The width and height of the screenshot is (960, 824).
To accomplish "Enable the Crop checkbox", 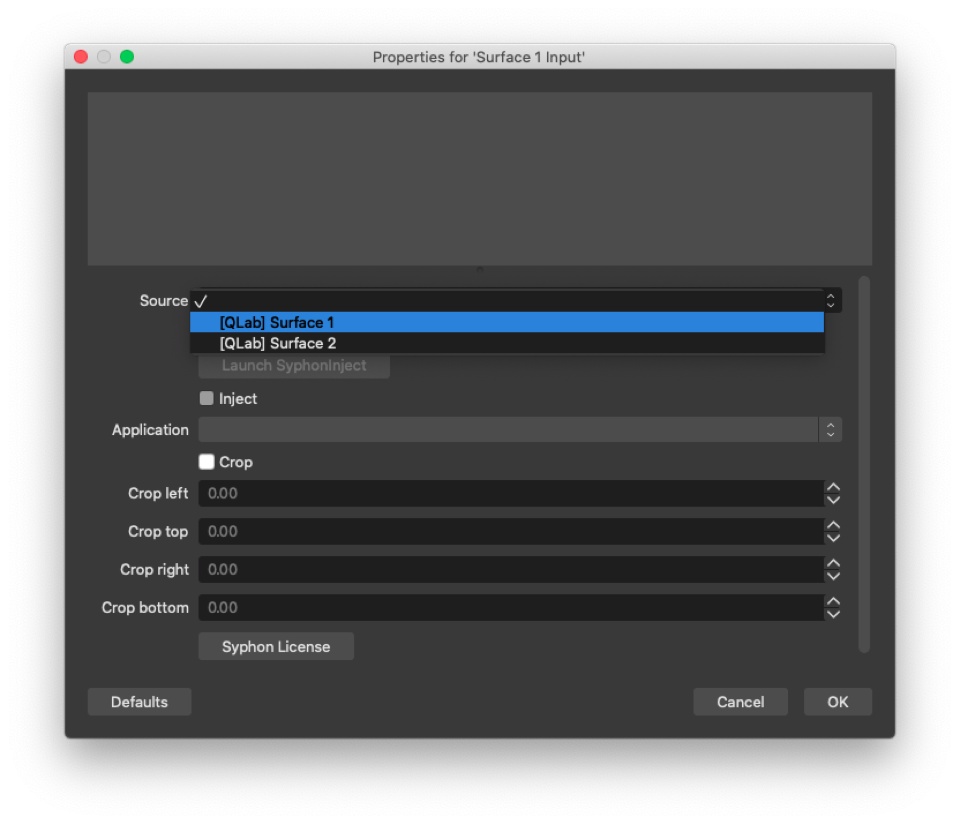I will (207, 462).
